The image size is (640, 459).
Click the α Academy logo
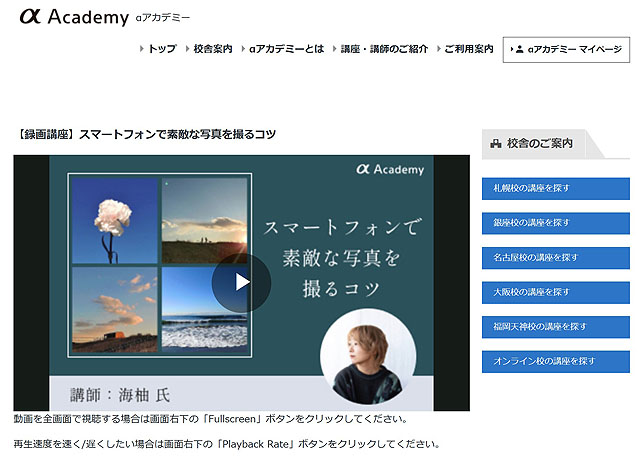[73, 17]
